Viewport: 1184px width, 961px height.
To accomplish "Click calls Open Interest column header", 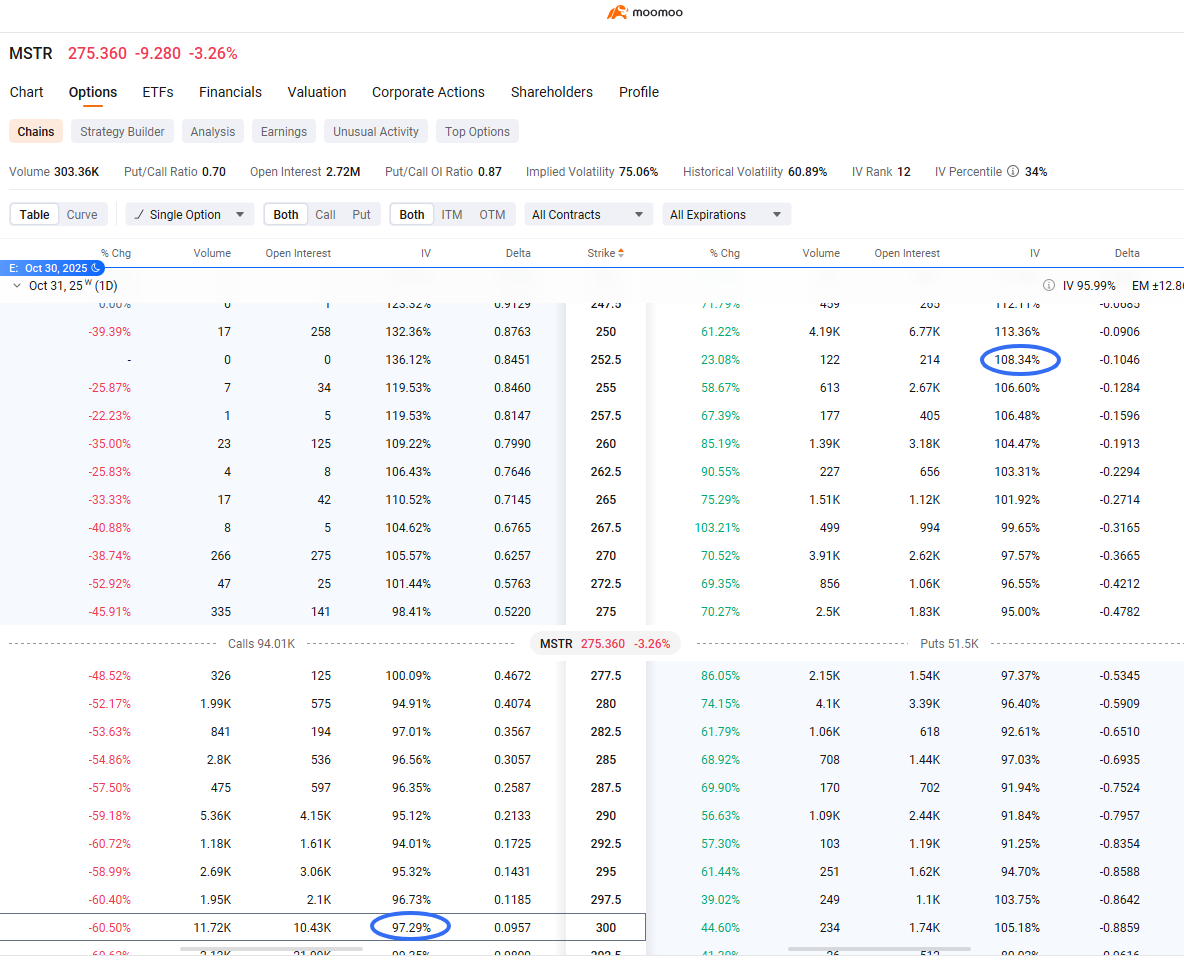I will (x=298, y=253).
